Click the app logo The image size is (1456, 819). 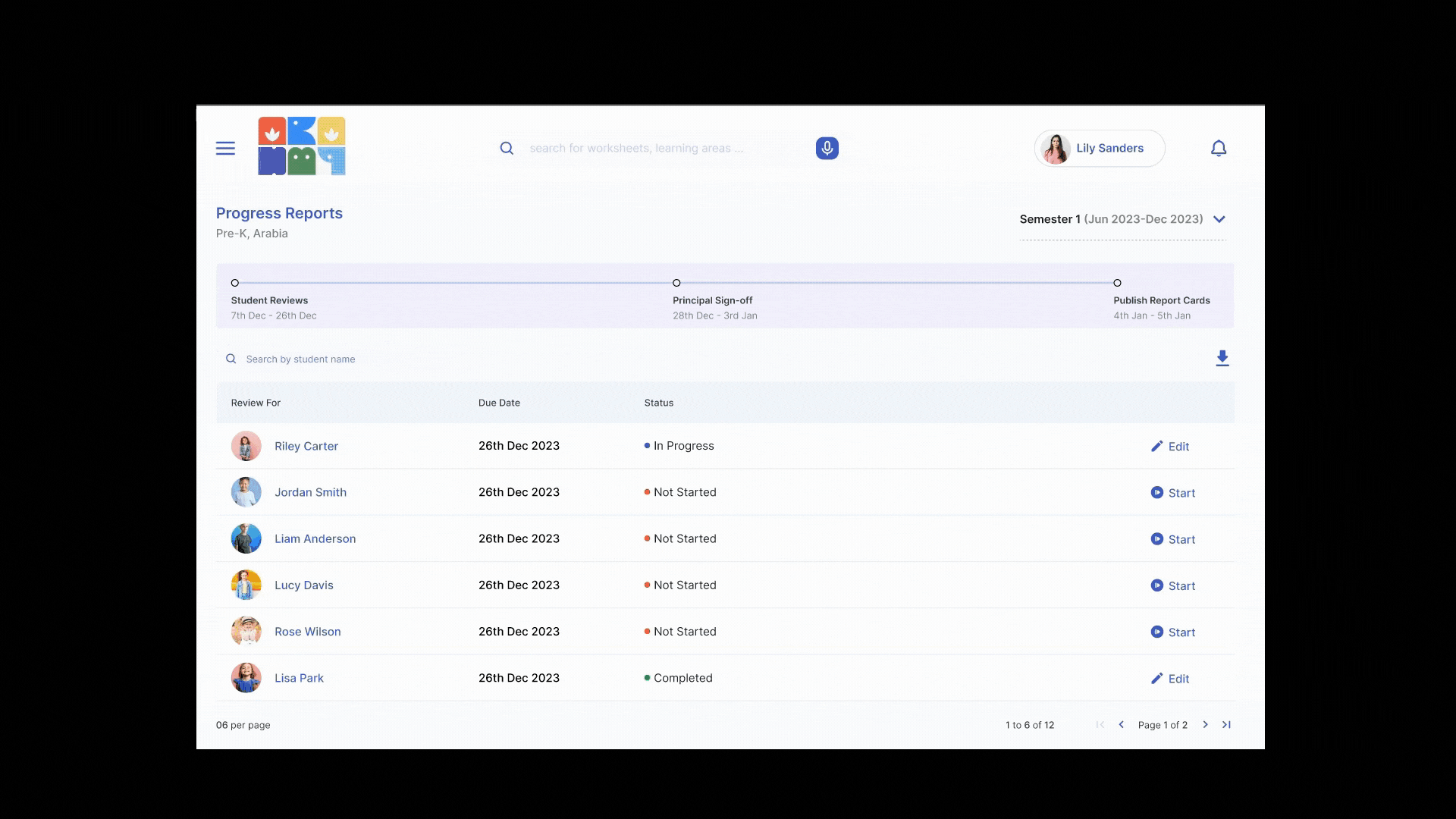[301, 146]
